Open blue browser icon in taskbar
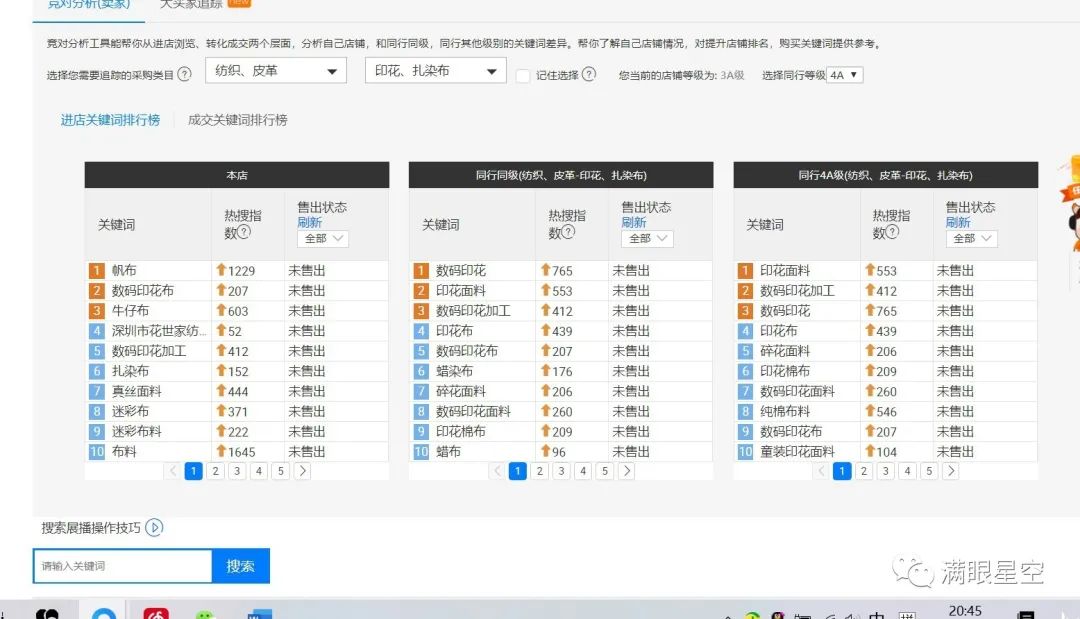Screen dimensions: 1080x619 (104, 613)
